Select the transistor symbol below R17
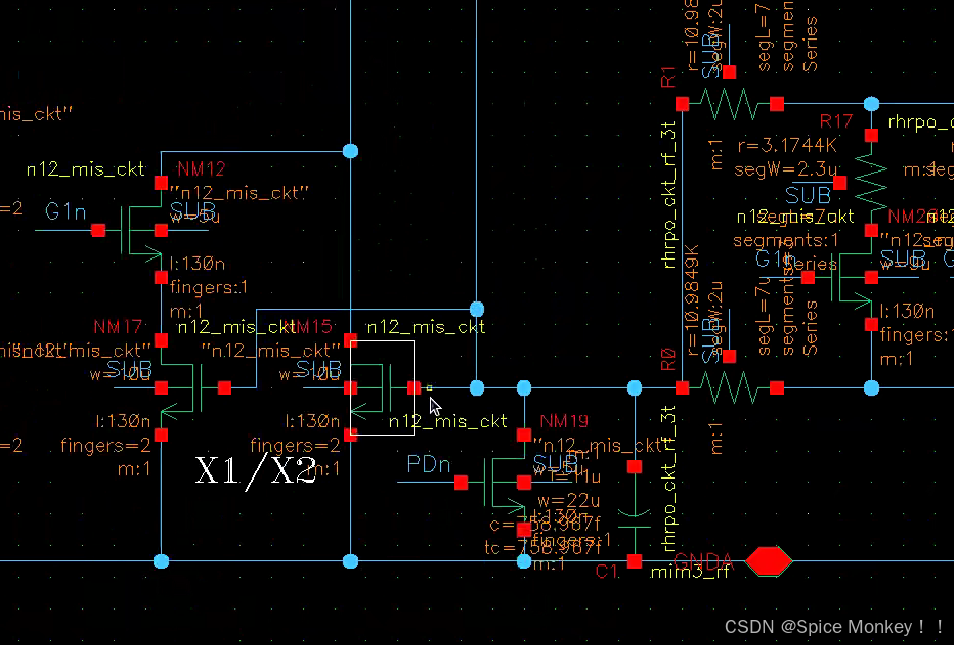954x645 pixels. 852,277
